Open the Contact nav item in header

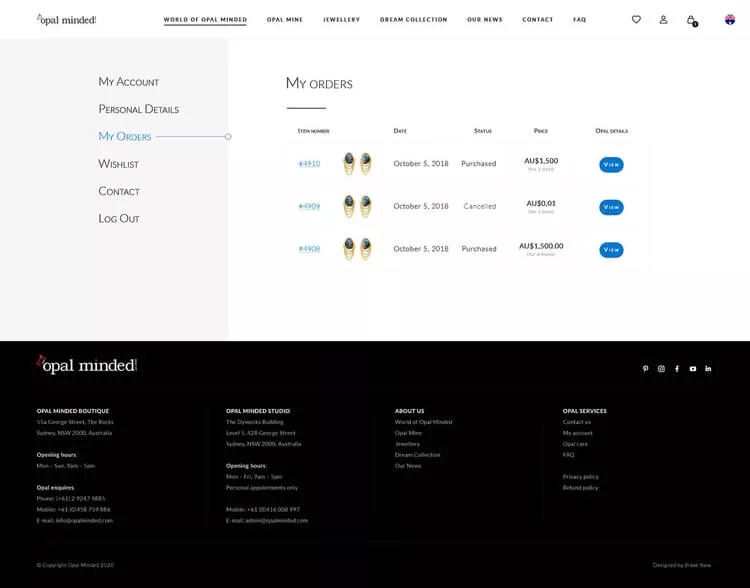pyautogui.click(x=537, y=20)
